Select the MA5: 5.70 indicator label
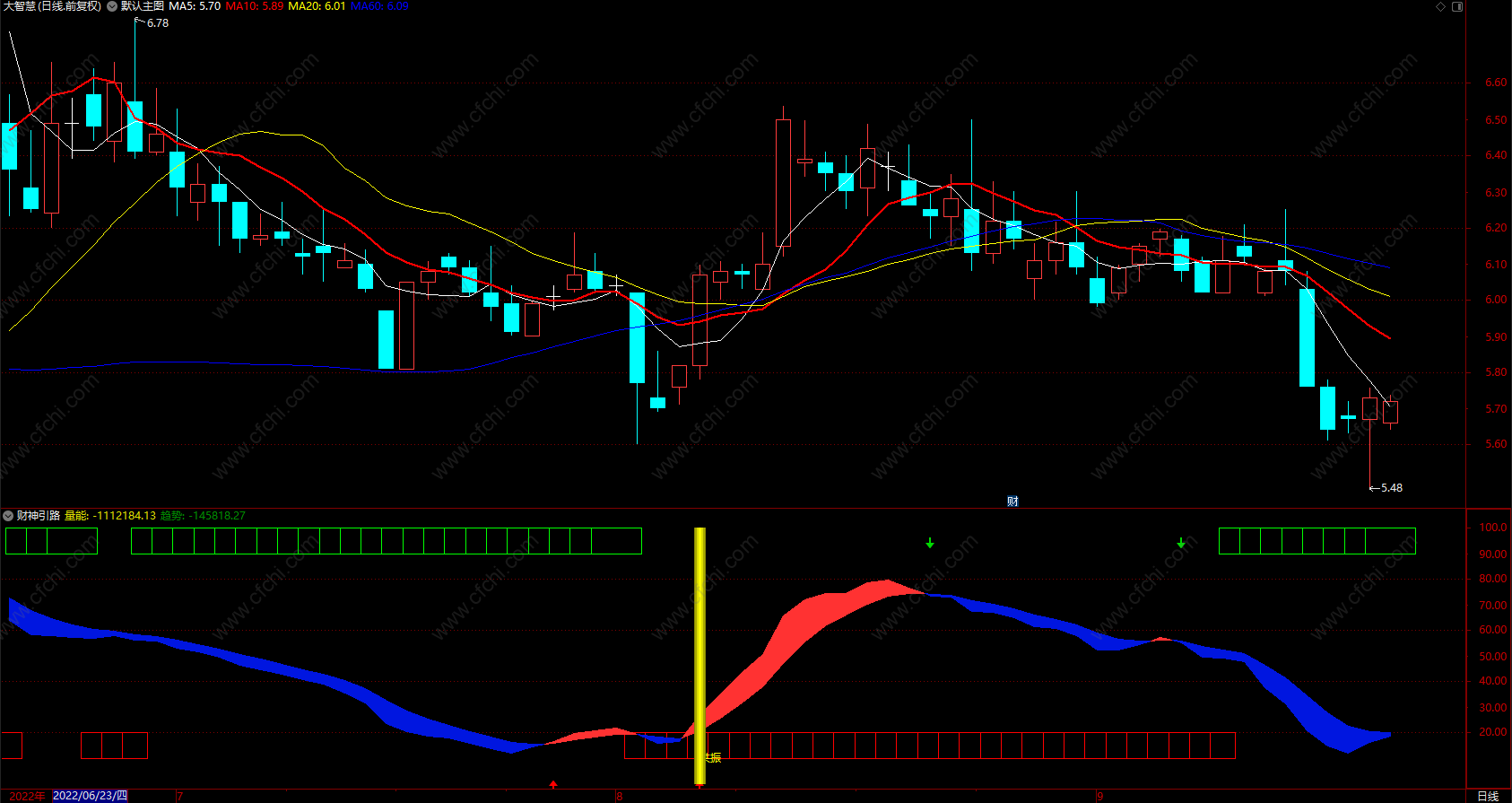This screenshot has width=1512, height=803. pyautogui.click(x=195, y=6)
